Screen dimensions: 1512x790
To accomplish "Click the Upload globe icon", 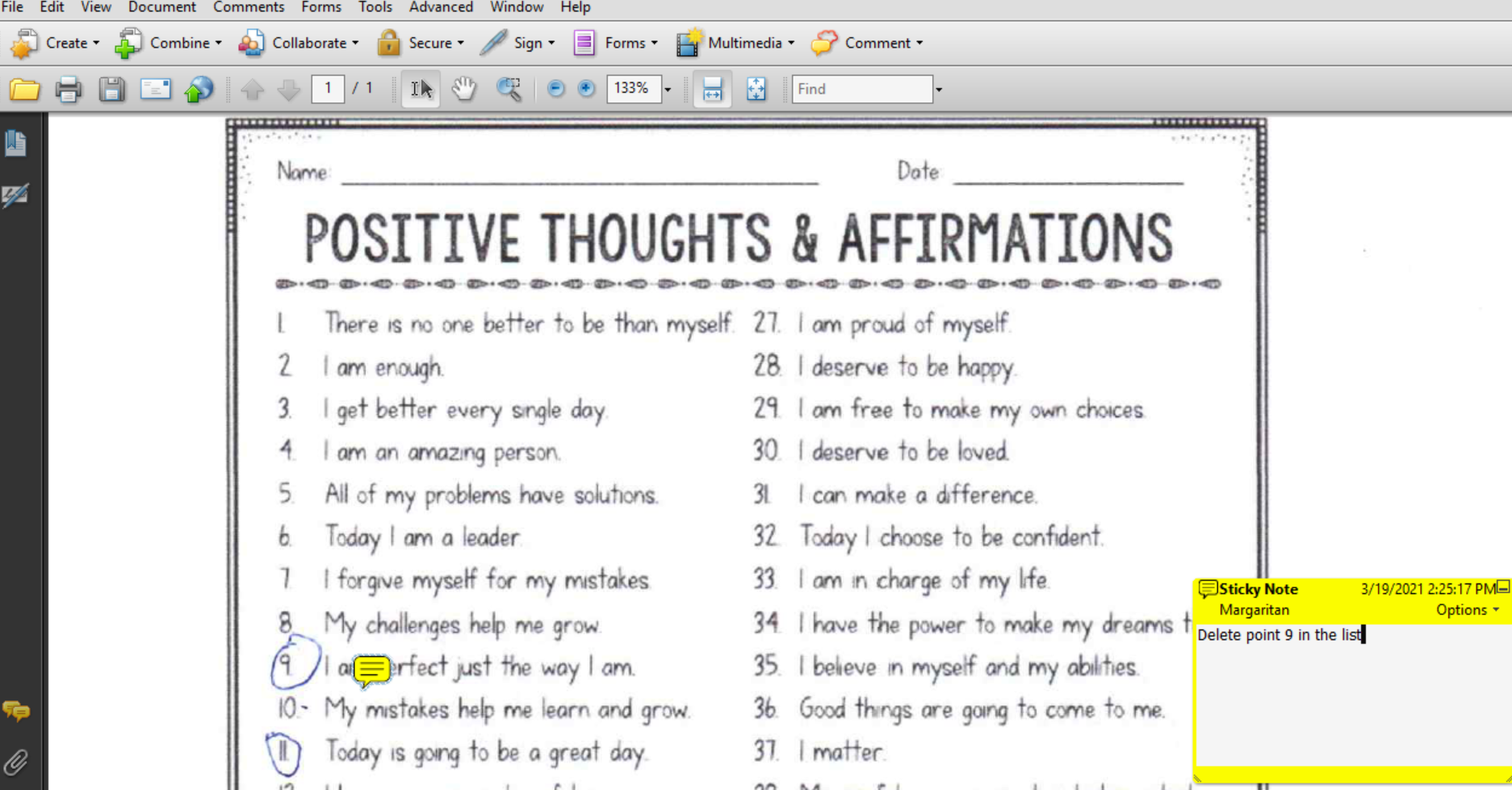I will 199,90.
